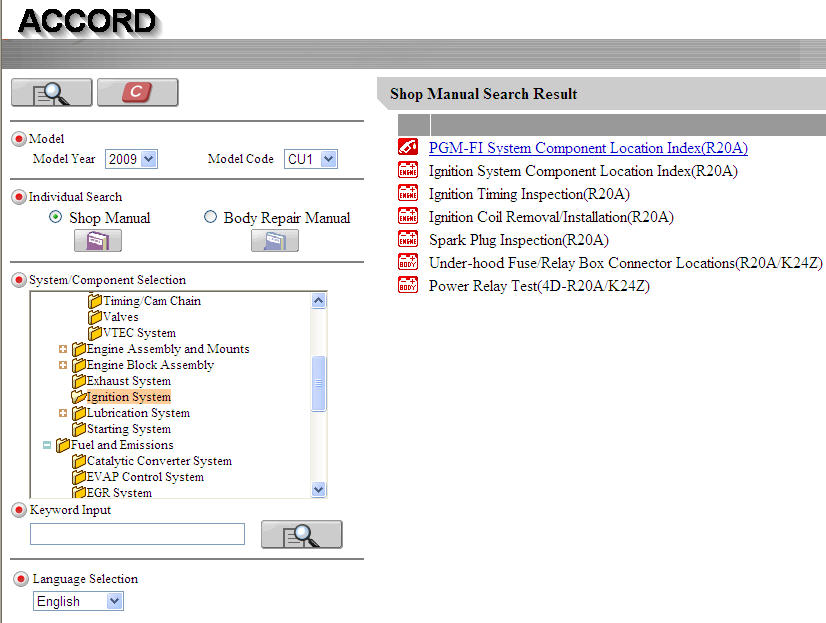Click body icon beside Under-hood Fuse/Relay Box

tap(408, 262)
